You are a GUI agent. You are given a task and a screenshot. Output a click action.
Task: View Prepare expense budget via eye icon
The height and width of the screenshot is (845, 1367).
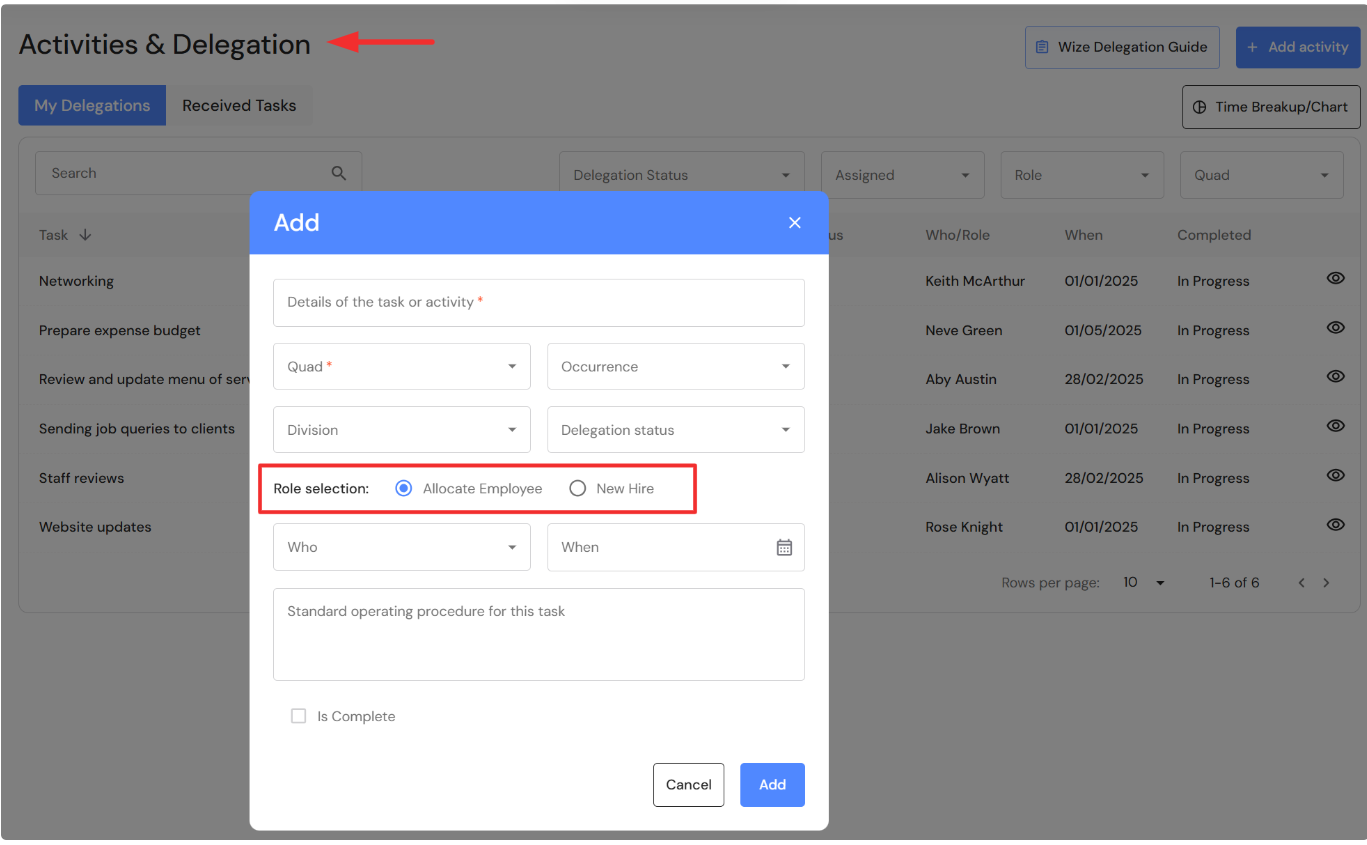point(1335,327)
